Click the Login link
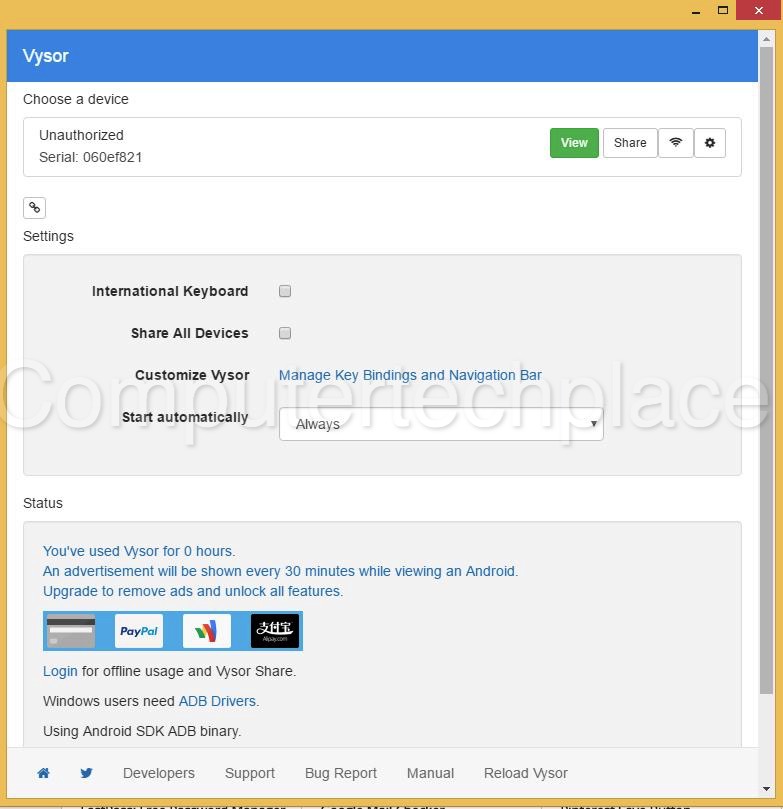Viewport: 783px width, 809px height. tap(60, 671)
